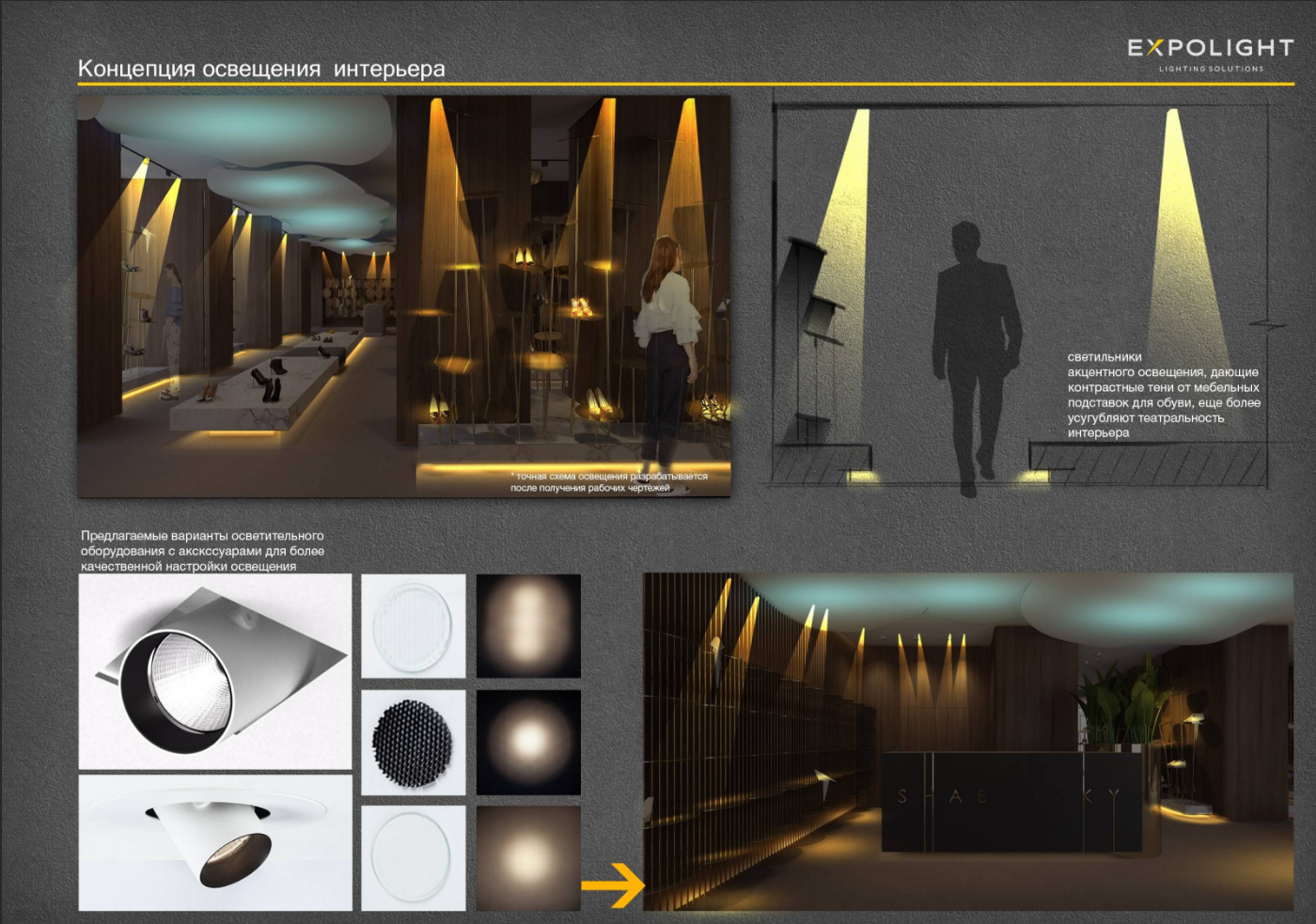Image resolution: width=1316 pixels, height=924 pixels.
Task: Open the square recessed spotlight photo
Action: (x=215, y=671)
